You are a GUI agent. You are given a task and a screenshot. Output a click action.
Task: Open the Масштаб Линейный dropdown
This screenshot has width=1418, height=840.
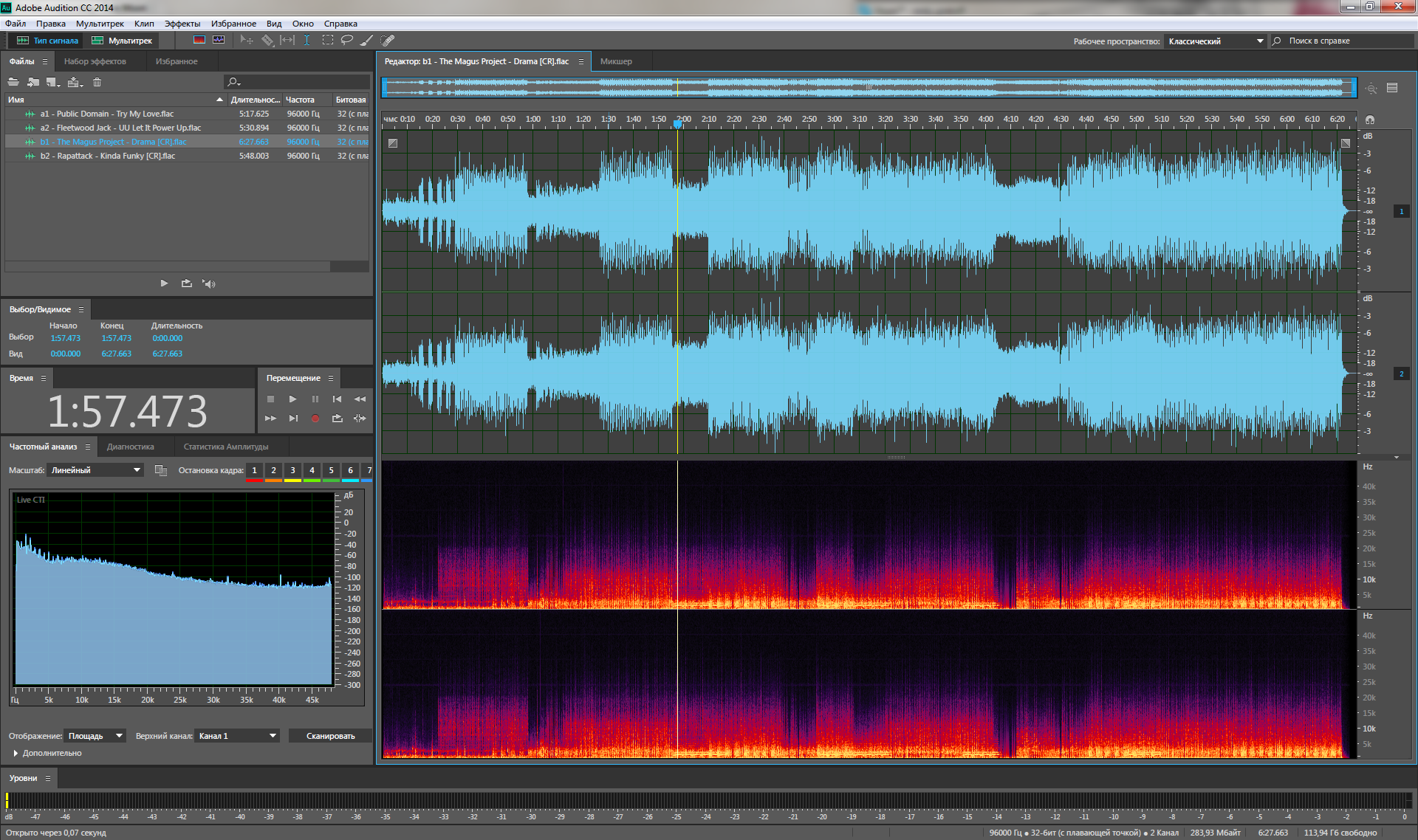click(x=95, y=470)
